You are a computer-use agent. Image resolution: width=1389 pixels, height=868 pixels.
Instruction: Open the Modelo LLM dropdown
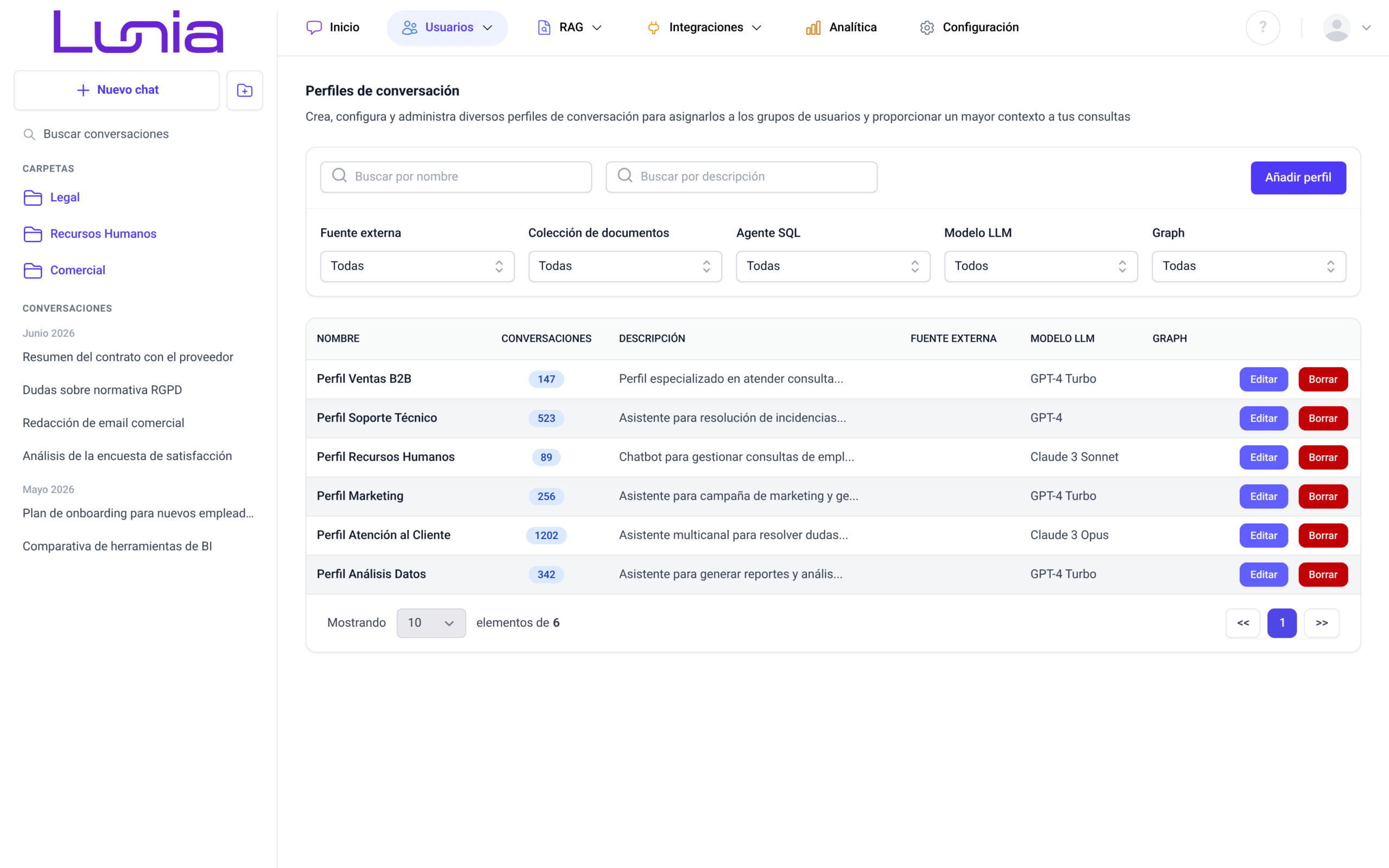[1041, 266]
